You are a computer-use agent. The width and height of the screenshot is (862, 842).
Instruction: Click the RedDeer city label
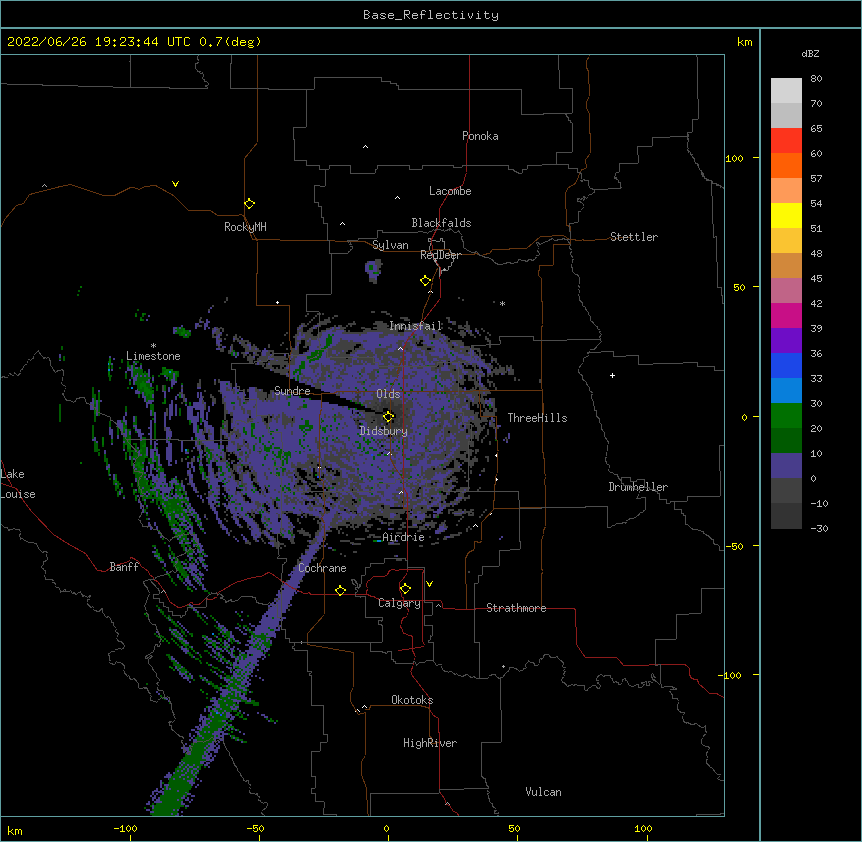pyautogui.click(x=440, y=255)
